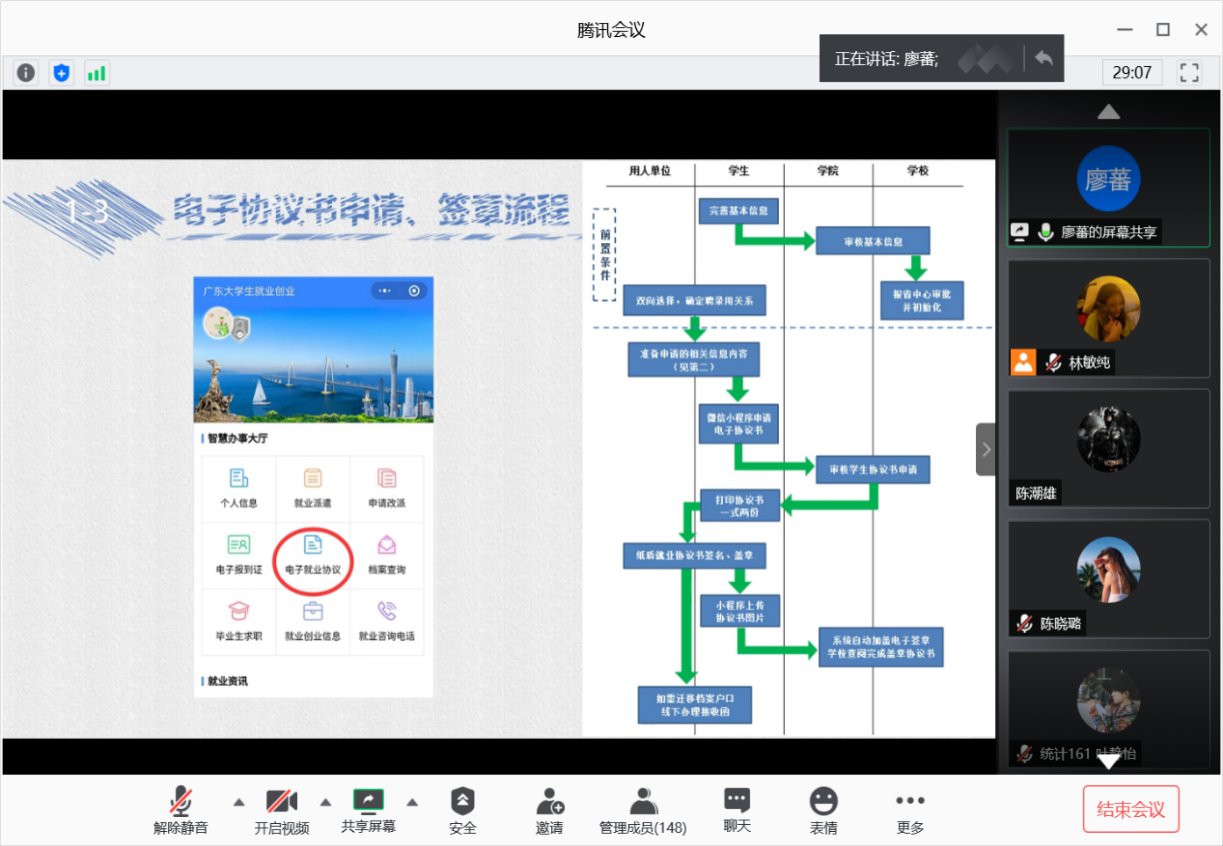Screen dimensions: 1223x846
Task: Open Manage Members (管理成员) panel
Action: 642,810
